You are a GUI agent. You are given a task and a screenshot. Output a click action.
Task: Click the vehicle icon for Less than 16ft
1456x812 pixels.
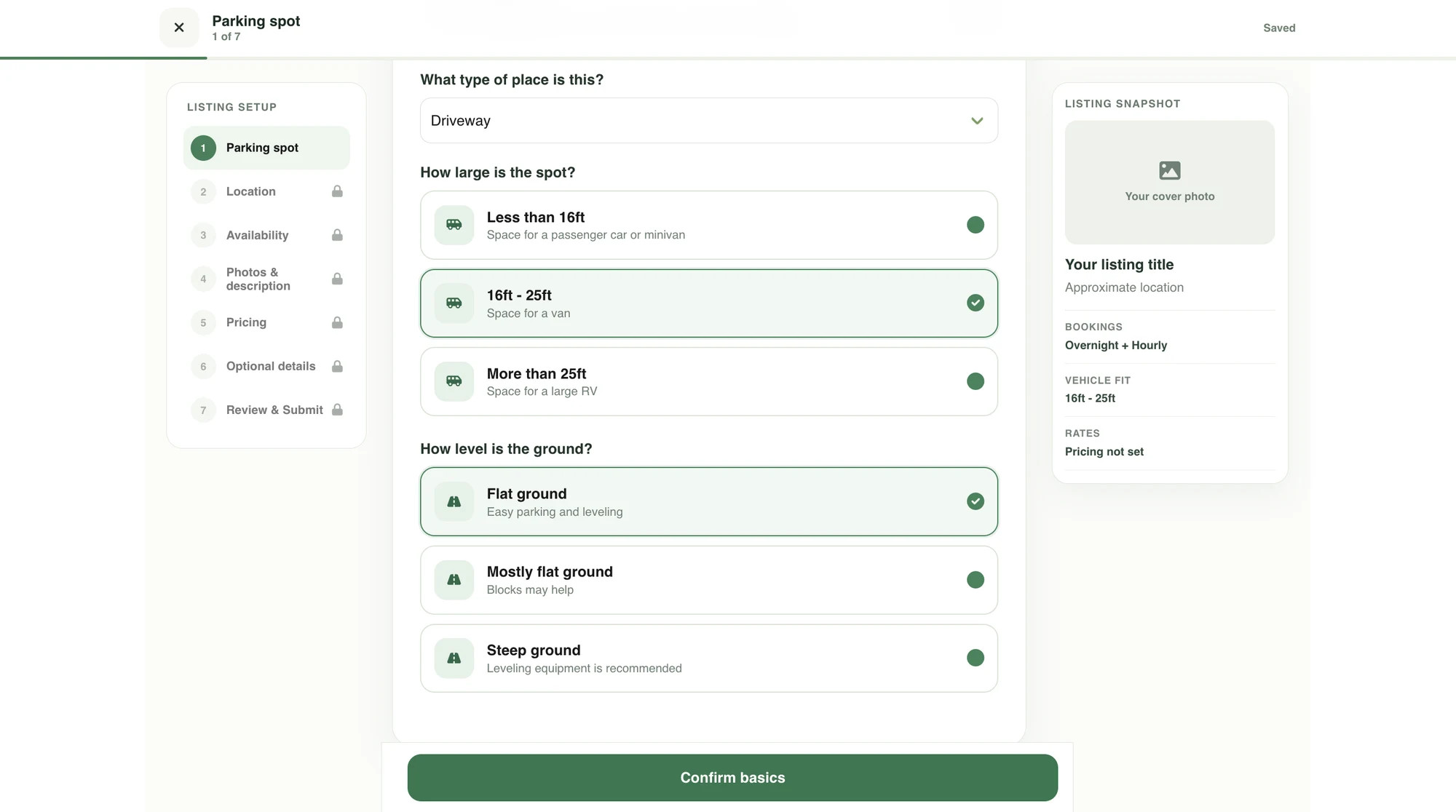tap(454, 225)
